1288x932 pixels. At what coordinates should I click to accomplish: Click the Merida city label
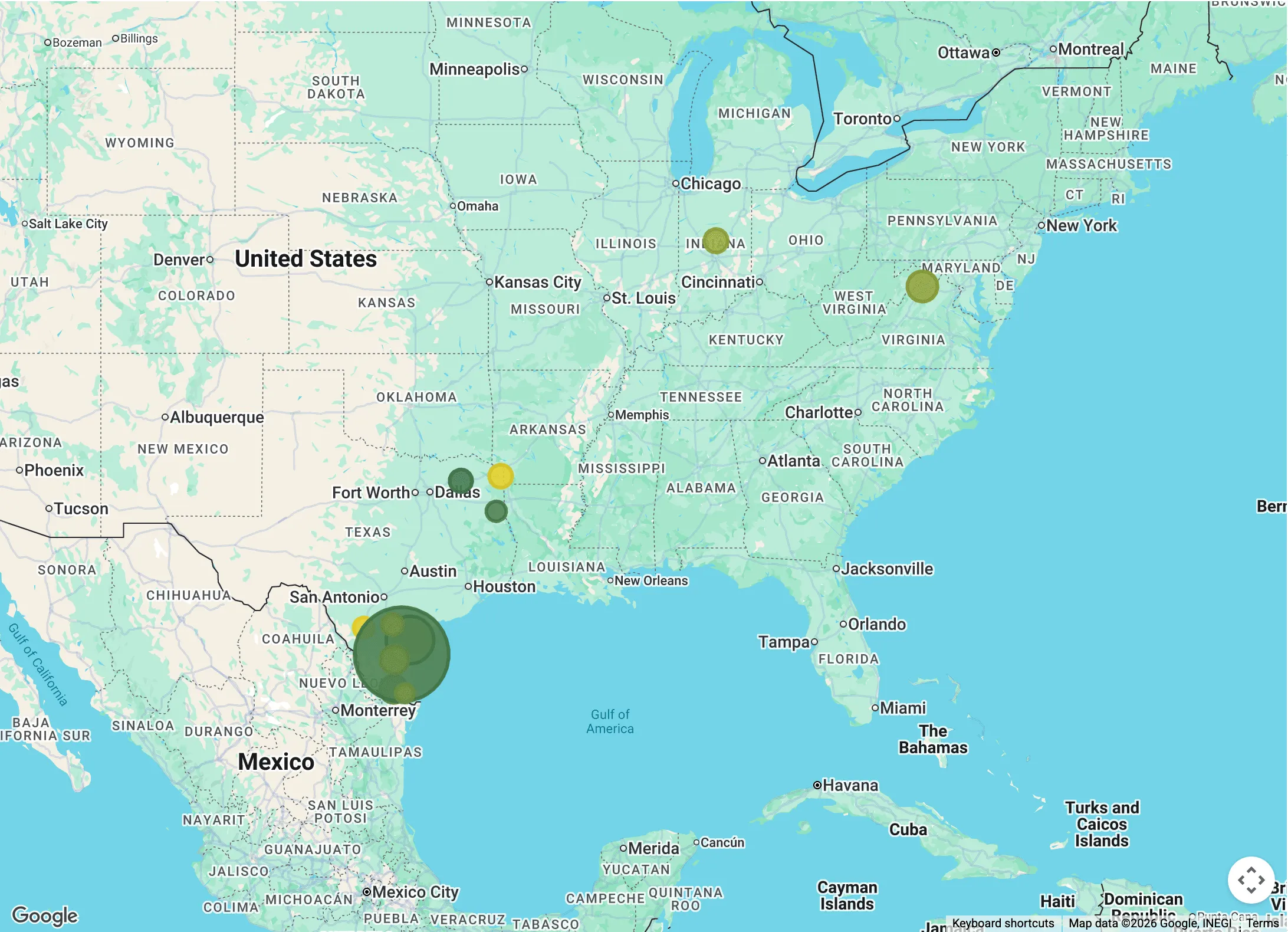click(x=653, y=848)
